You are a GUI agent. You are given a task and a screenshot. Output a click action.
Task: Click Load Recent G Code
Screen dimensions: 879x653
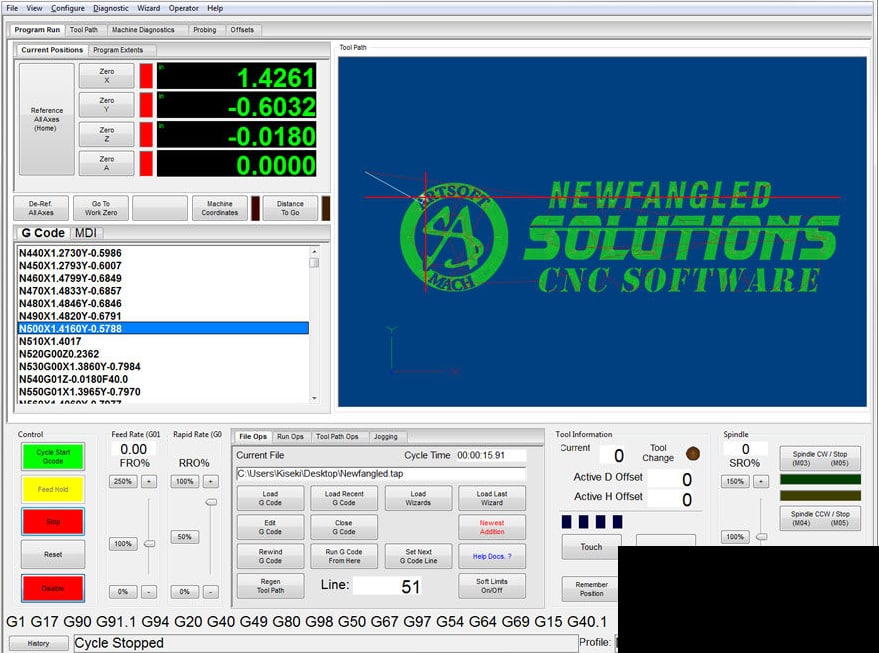tap(344, 498)
